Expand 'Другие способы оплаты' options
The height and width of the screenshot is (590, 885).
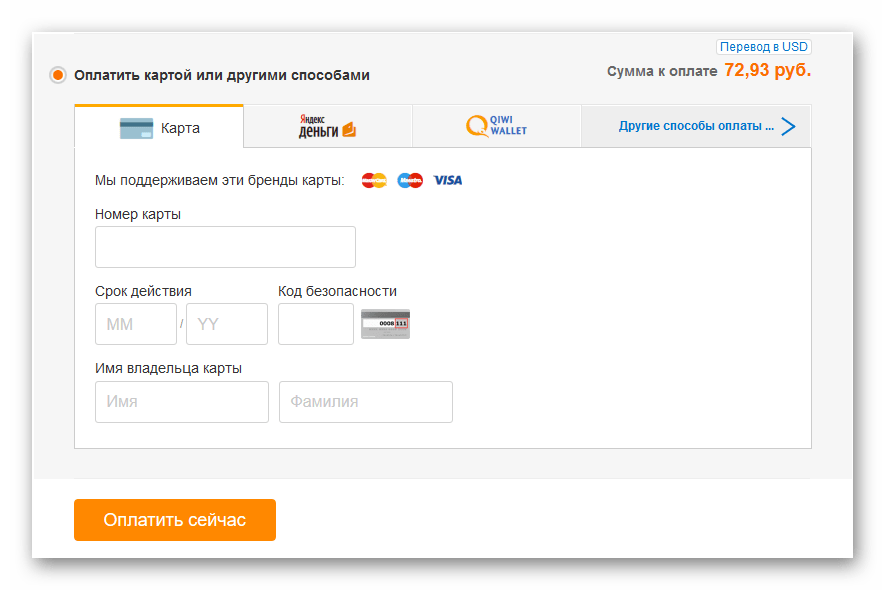pos(697,126)
